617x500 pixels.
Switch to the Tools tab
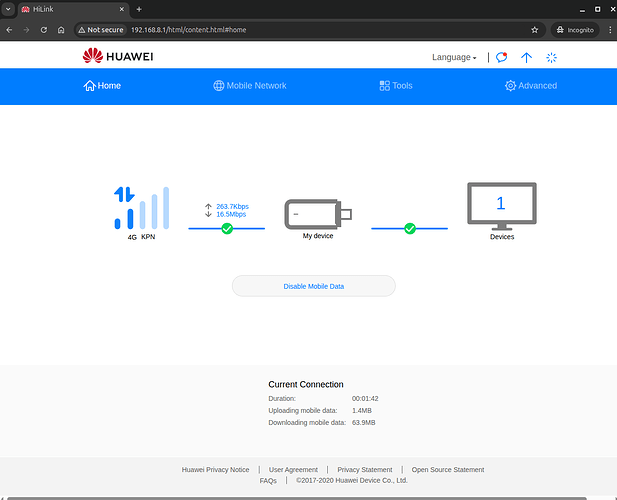tap(396, 86)
